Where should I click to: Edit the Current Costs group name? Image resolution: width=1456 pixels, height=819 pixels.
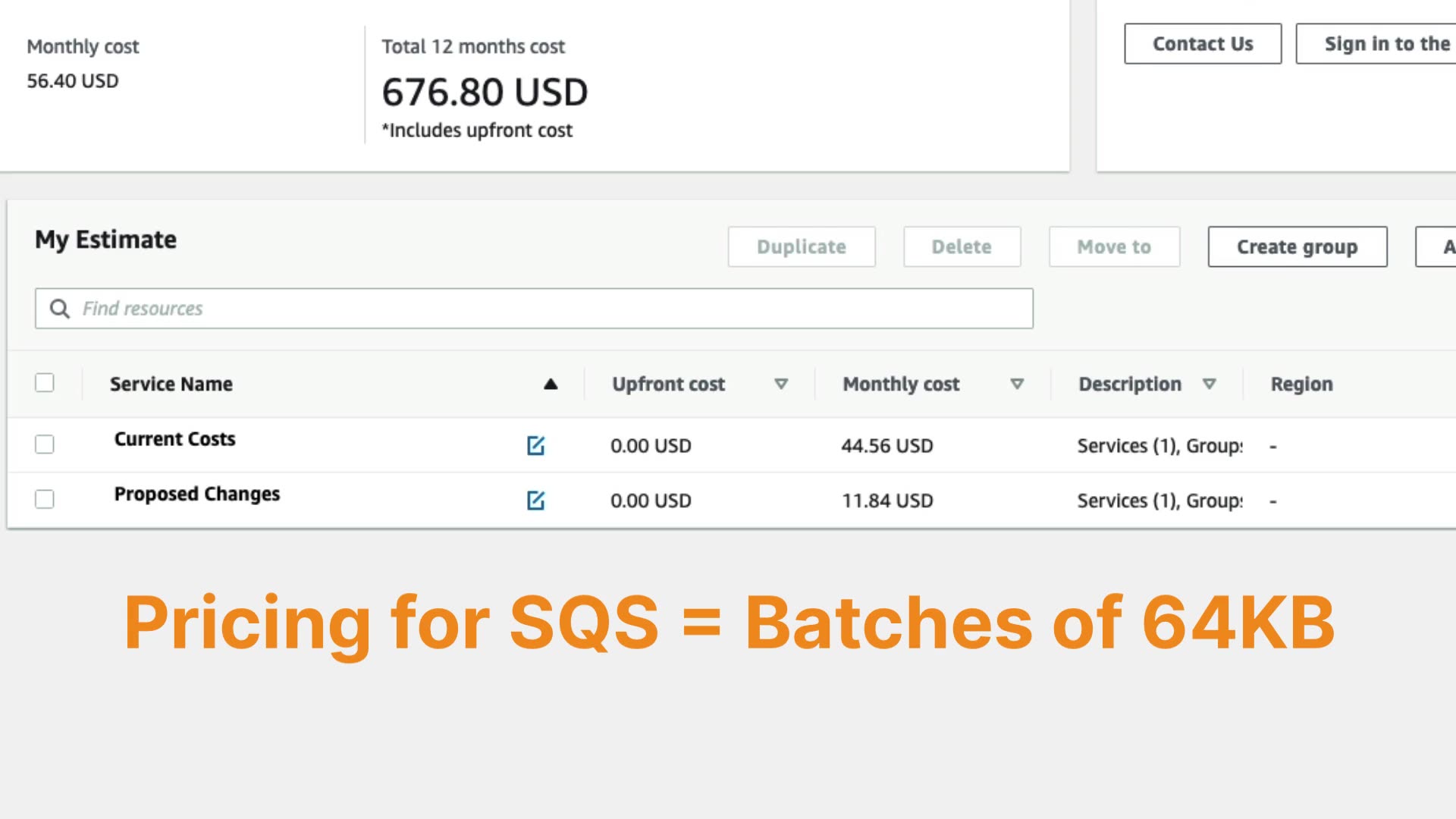(535, 445)
